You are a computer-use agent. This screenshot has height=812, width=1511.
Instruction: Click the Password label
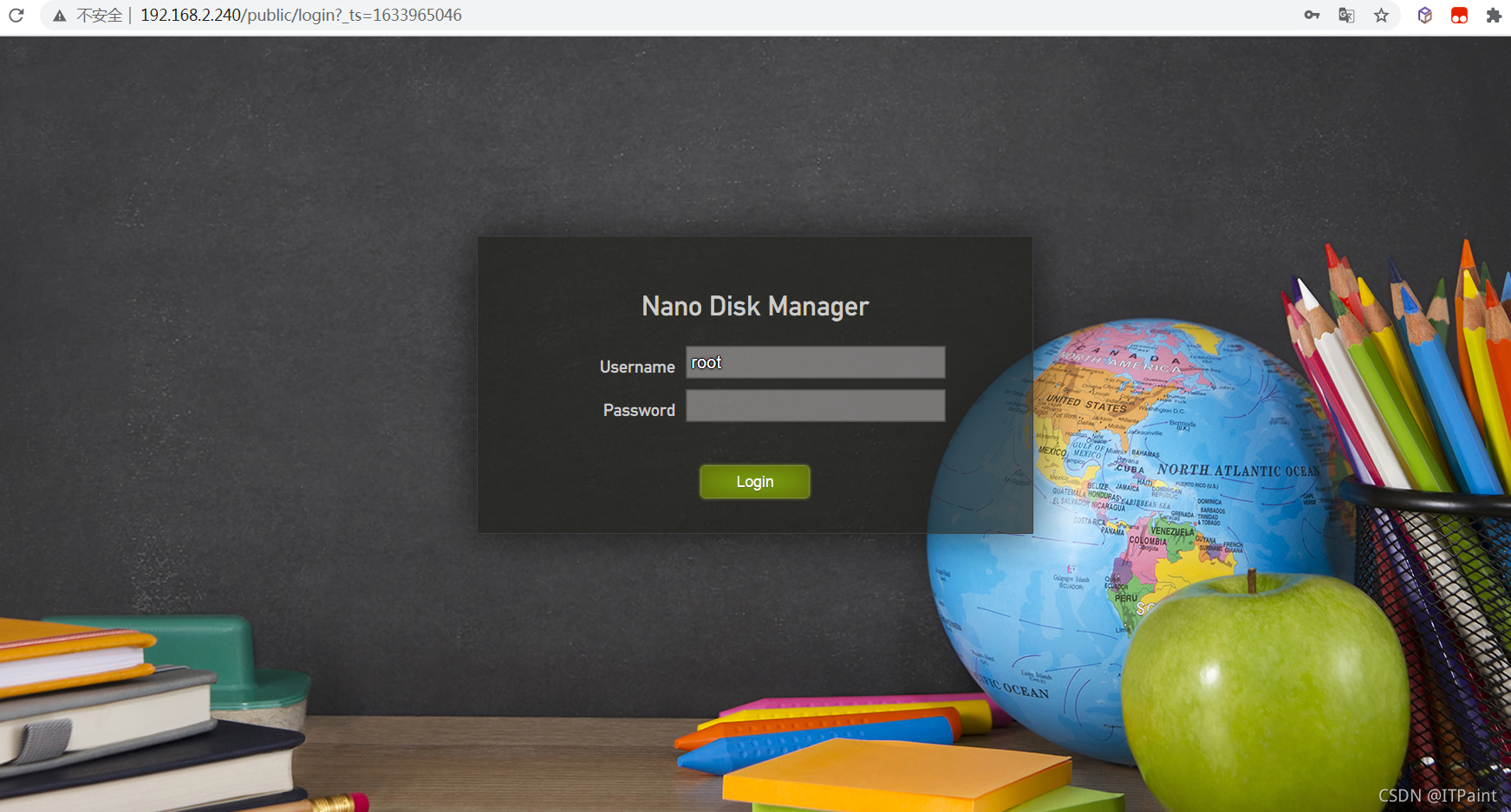(639, 410)
